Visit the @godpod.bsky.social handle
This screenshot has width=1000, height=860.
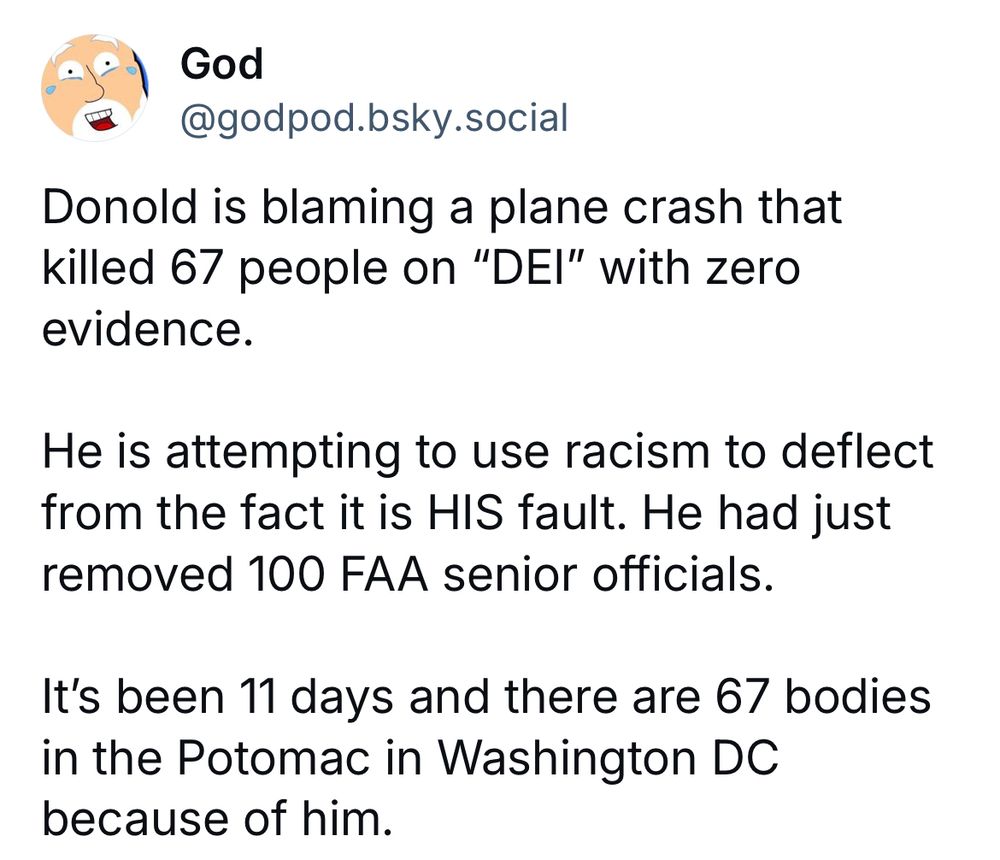(x=374, y=119)
